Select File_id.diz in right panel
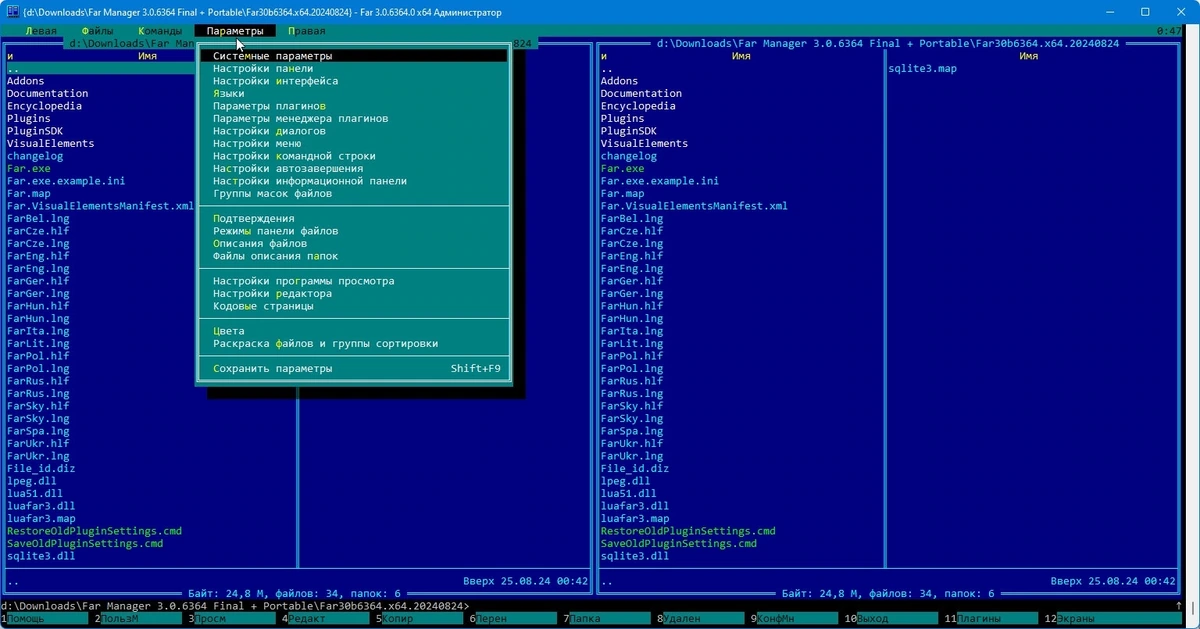 pos(635,468)
